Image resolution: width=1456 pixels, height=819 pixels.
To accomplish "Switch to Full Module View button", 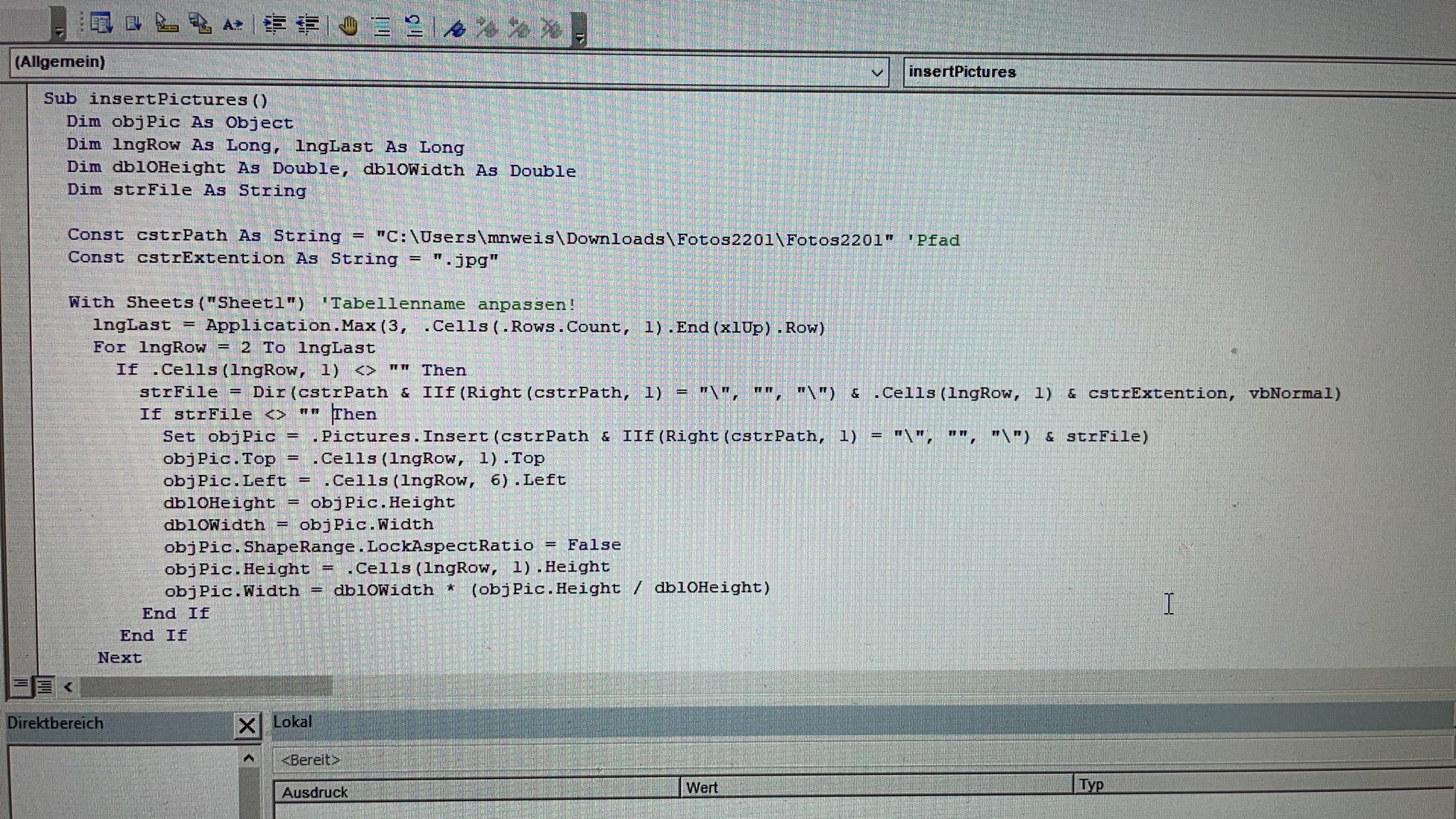I will click(x=44, y=686).
